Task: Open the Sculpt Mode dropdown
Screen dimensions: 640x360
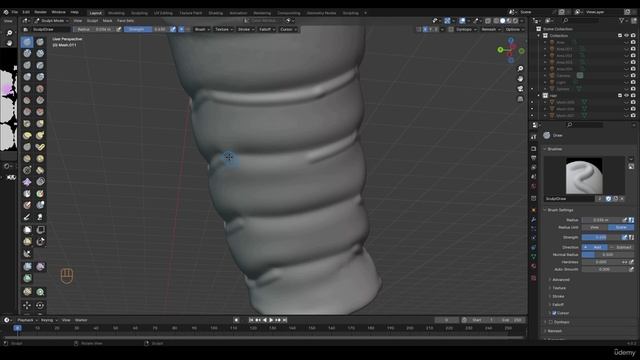Action: [x=51, y=21]
